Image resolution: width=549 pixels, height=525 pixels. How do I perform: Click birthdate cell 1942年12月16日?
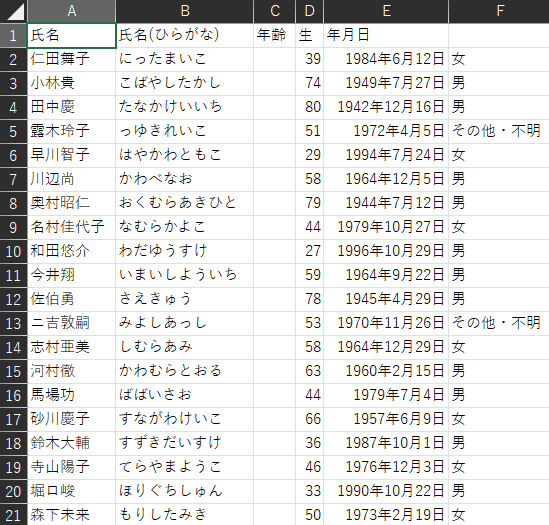coord(386,107)
